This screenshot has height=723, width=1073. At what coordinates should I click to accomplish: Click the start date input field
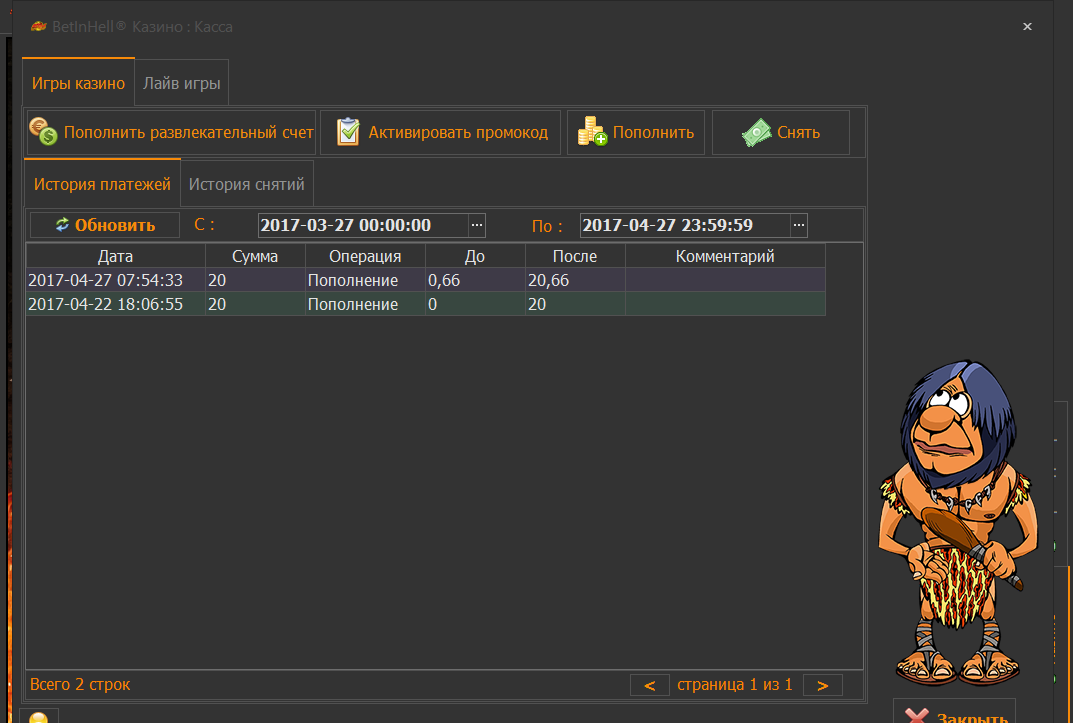362,225
